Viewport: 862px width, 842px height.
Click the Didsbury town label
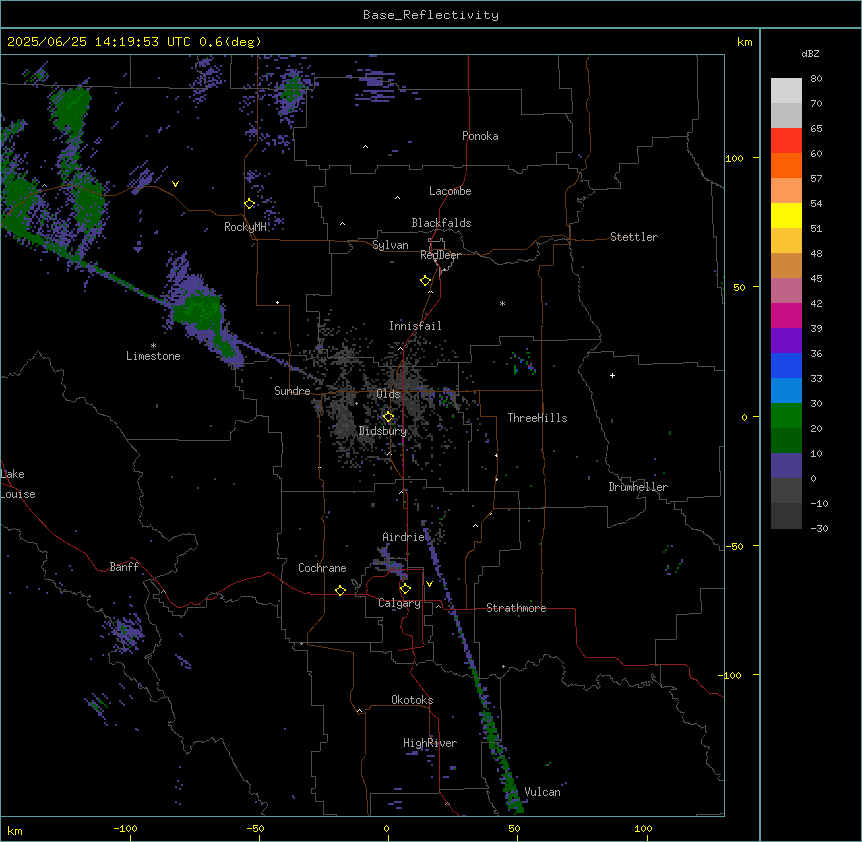pyautogui.click(x=383, y=431)
